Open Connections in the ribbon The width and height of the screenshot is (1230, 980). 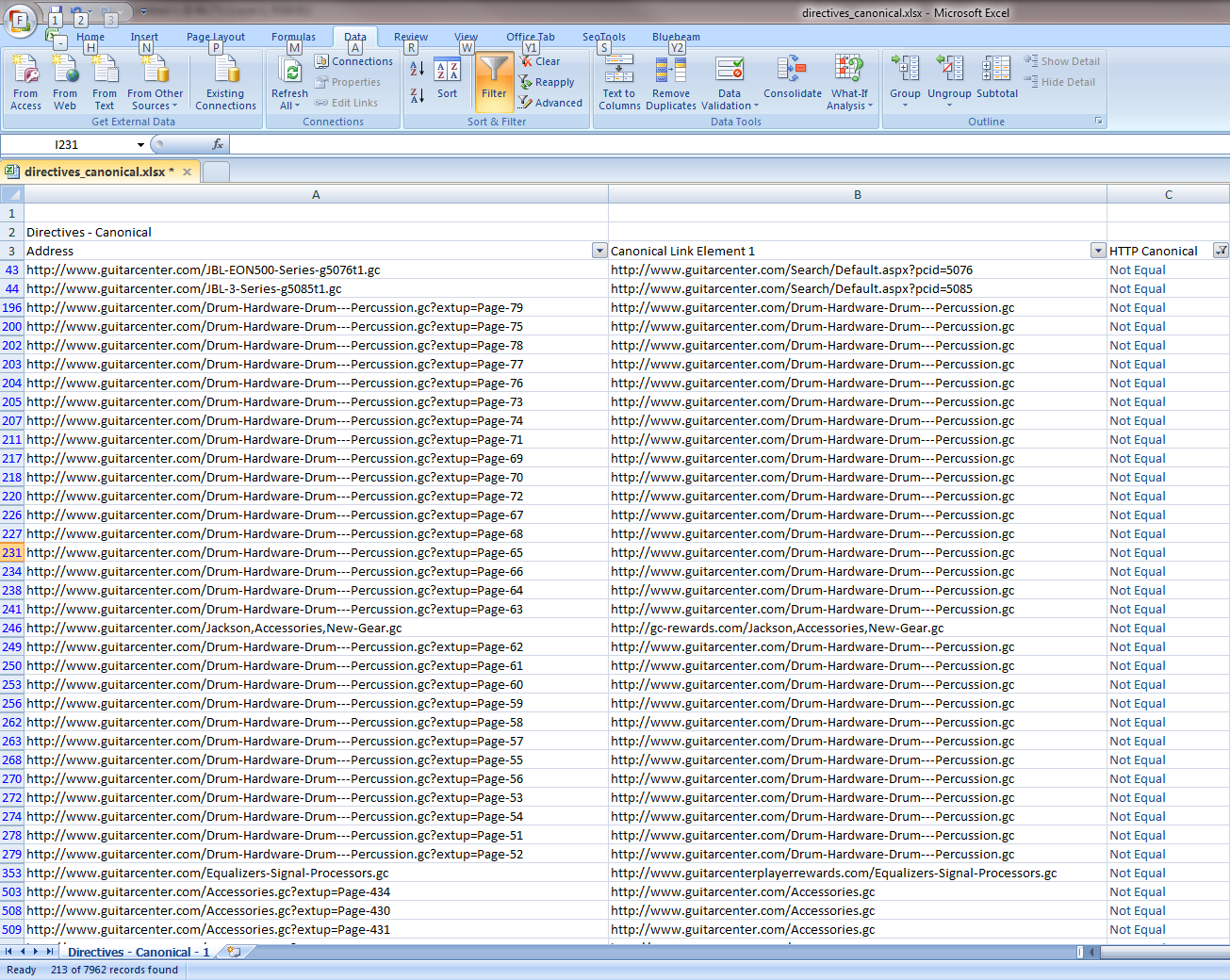[x=354, y=61]
